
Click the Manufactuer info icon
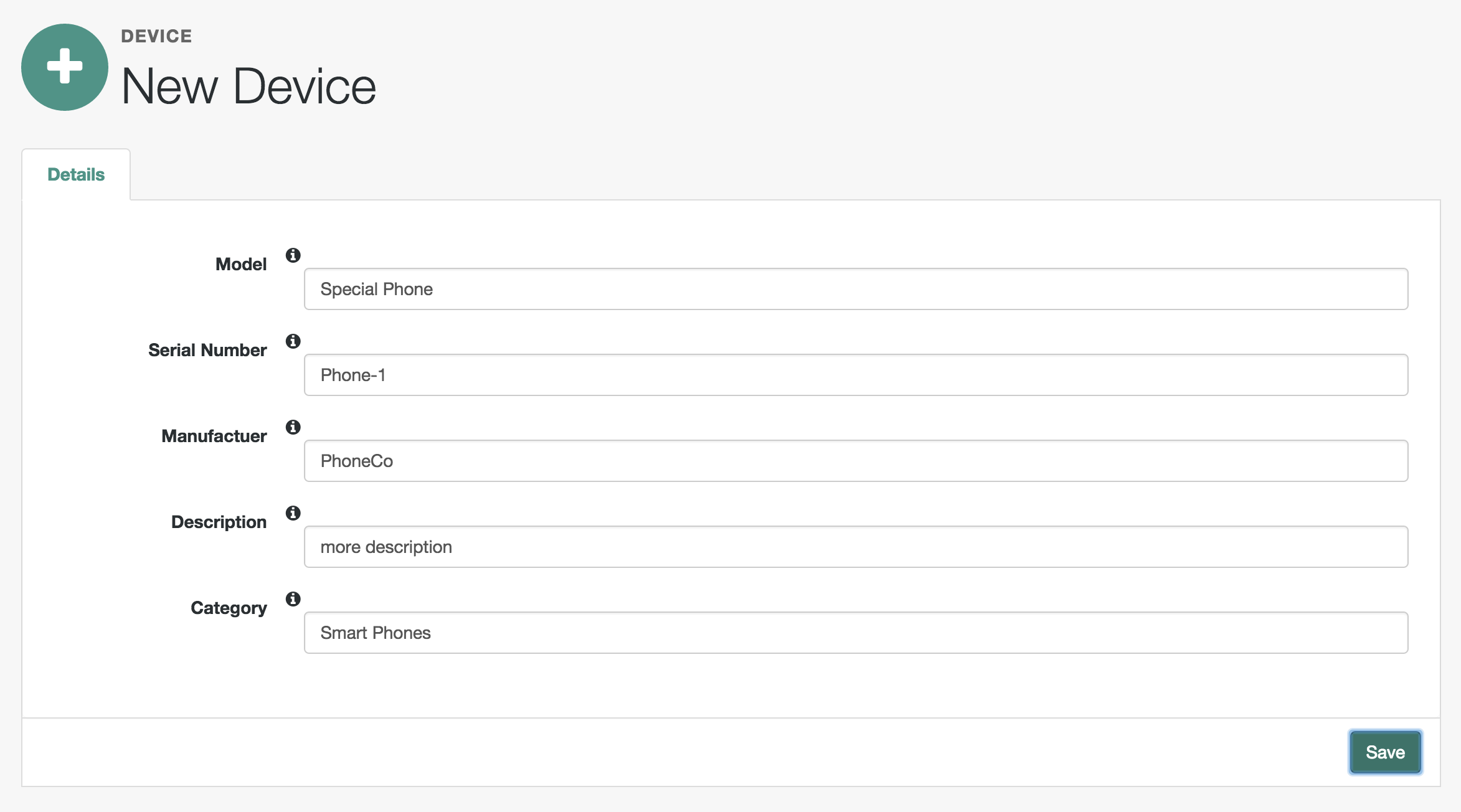pyautogui.click(x=293, y=427)
